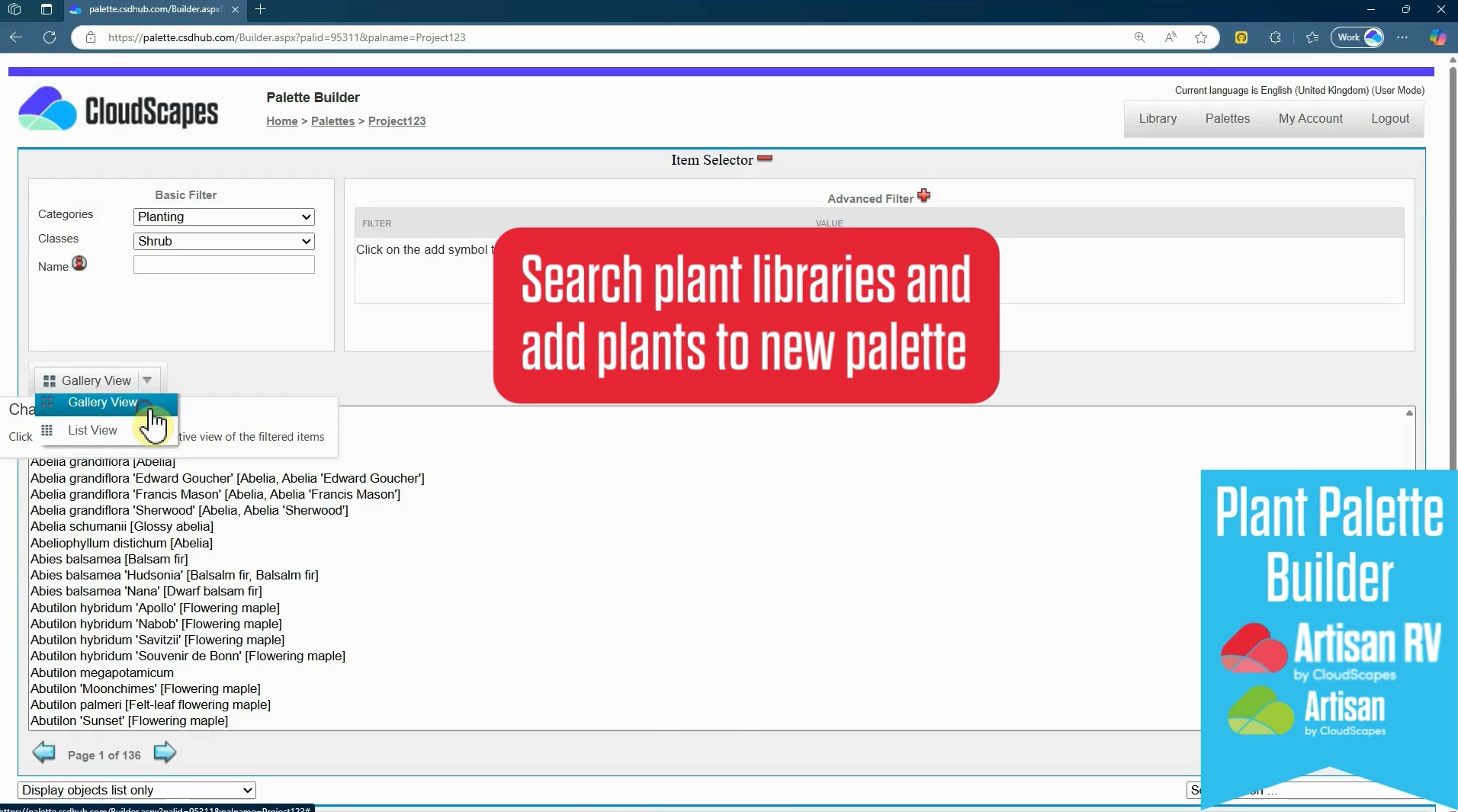
Task: Click the Palettes breadcrumb link
Action: coord(332,121)
